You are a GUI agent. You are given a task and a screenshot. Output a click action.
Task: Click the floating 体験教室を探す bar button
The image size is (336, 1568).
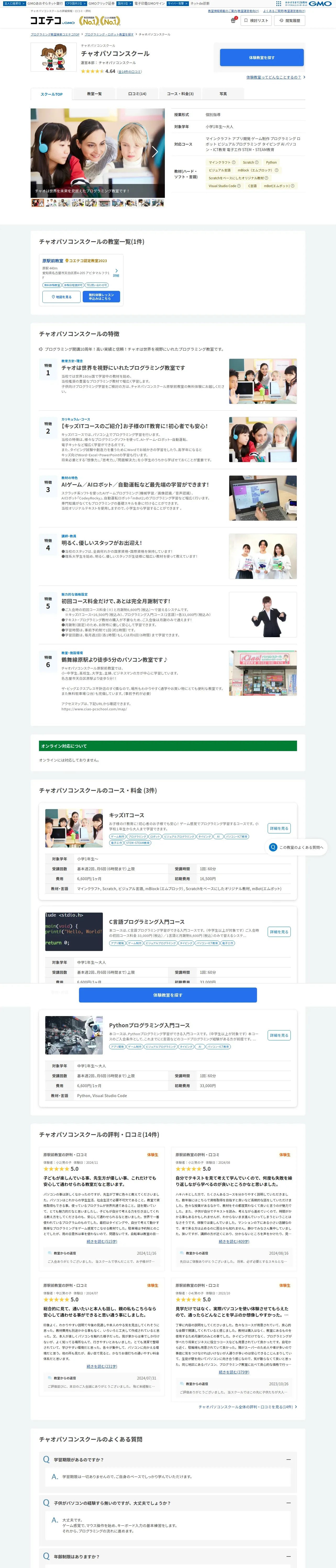click(168, 995)
